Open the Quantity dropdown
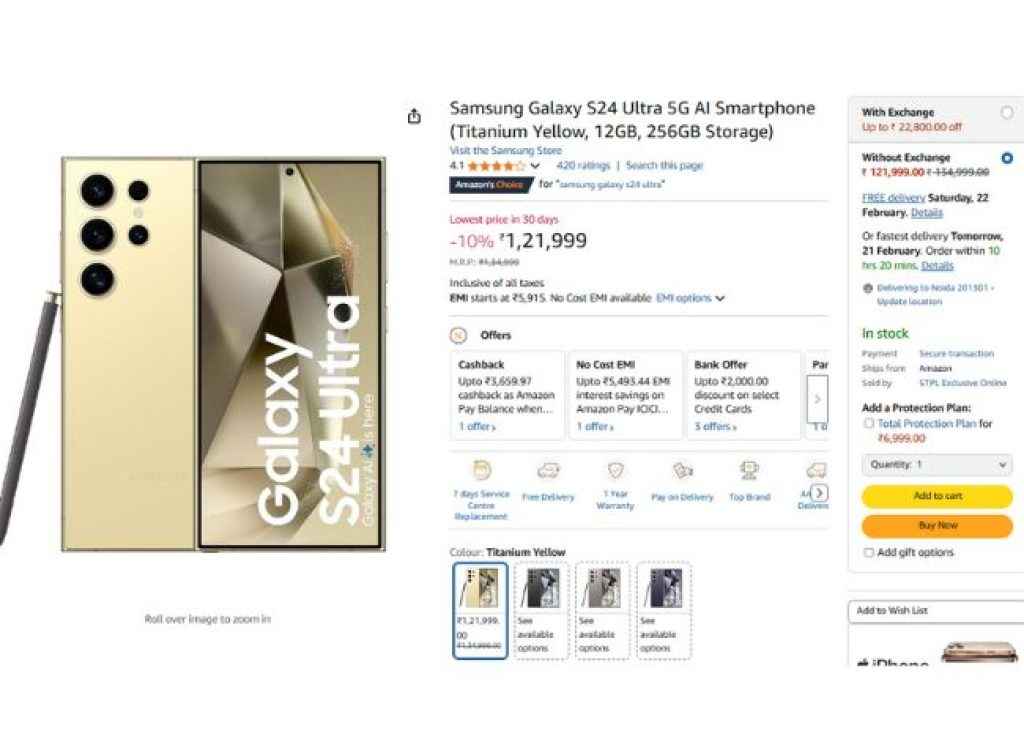The image size is (1024, 756). pyautogui.click(x=937, y=465)
